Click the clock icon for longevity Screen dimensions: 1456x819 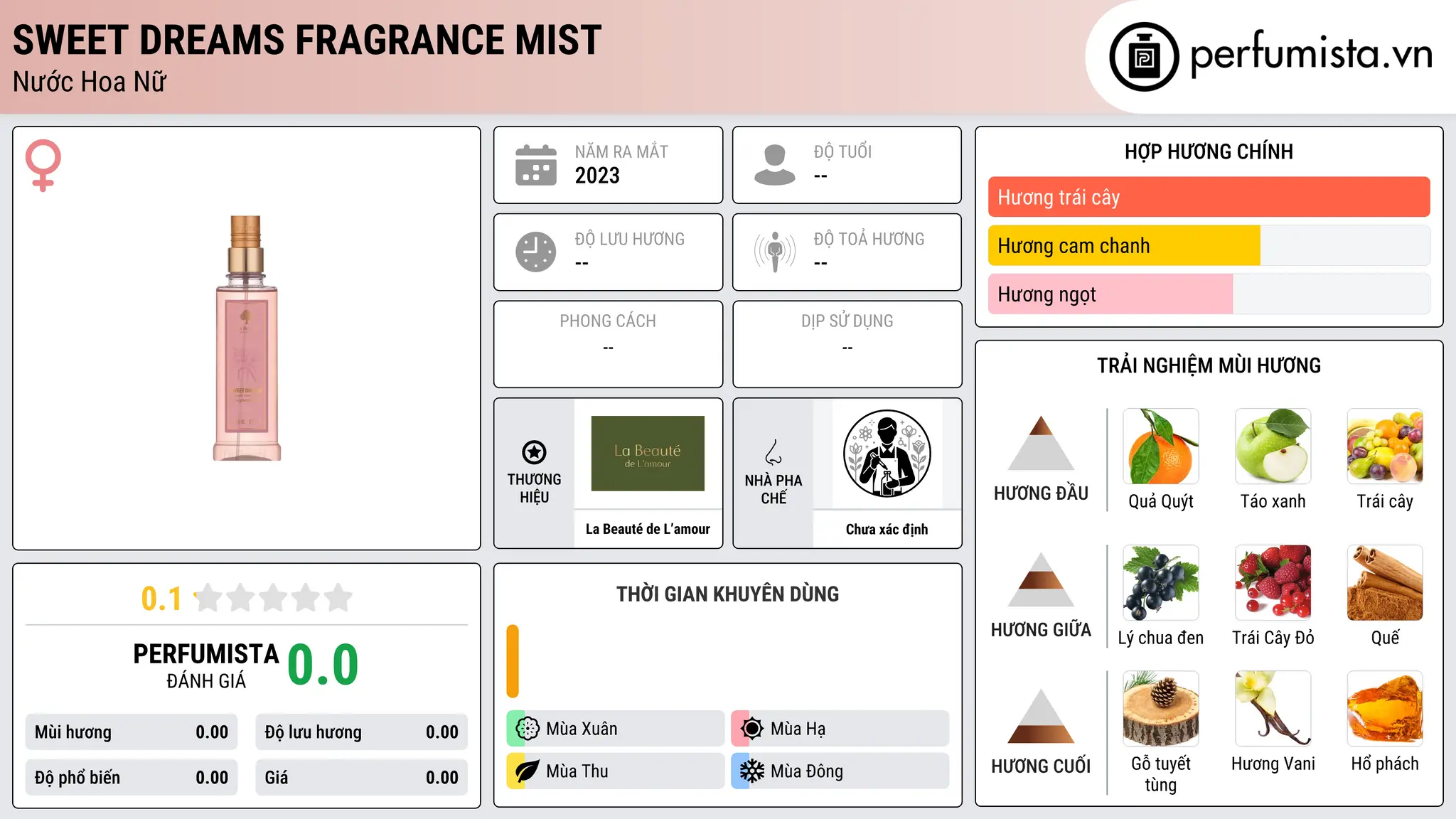tap(536, 252)
